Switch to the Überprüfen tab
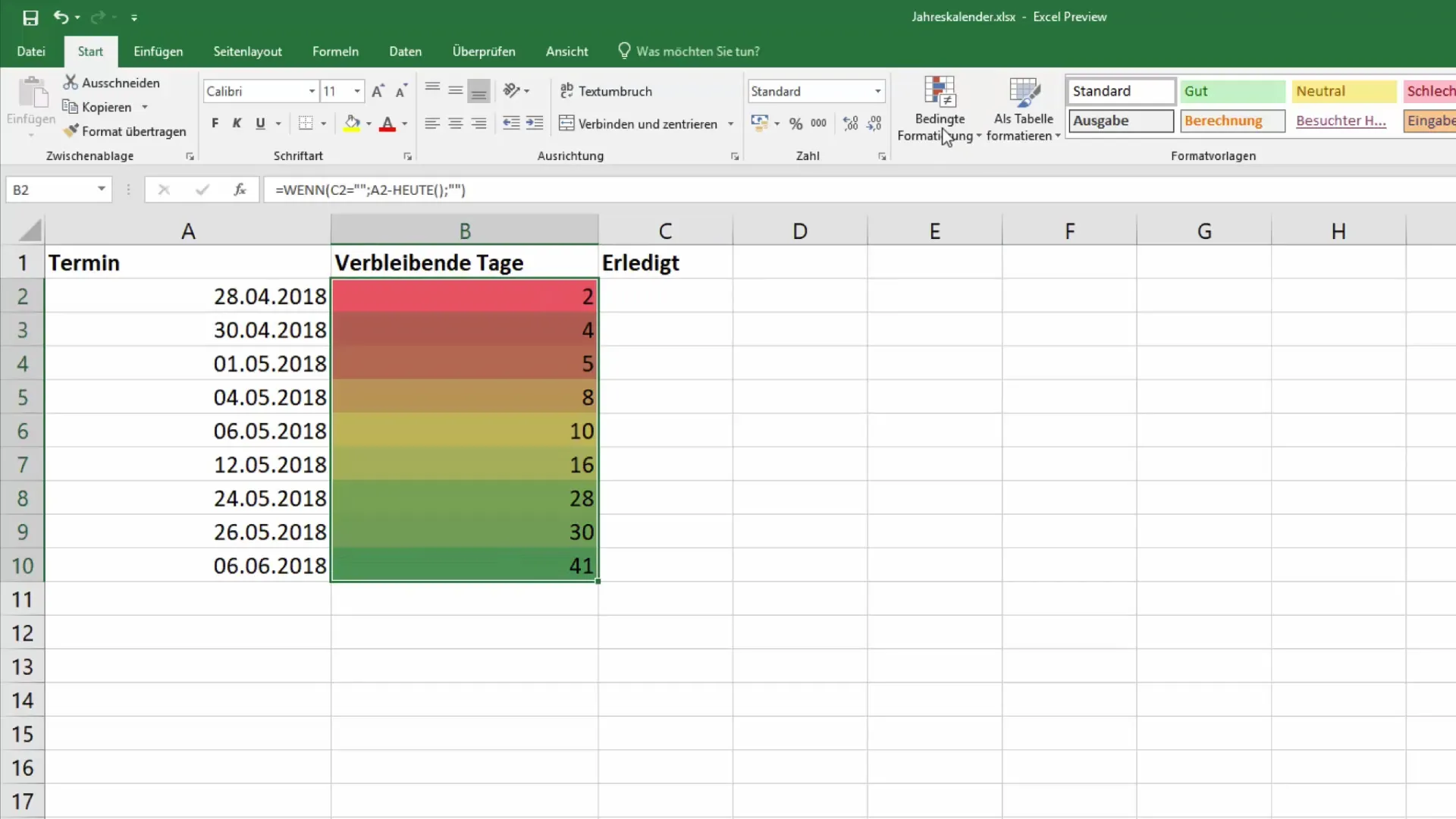This screenshot has width=1456, height=819. (484, 52)
